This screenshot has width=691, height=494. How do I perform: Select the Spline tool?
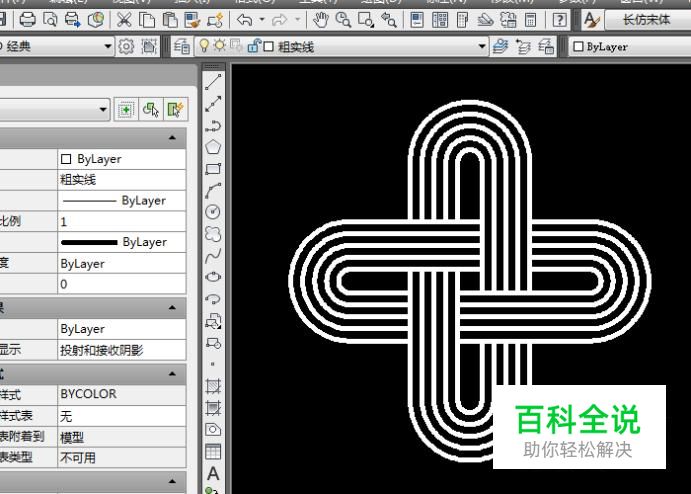click(x=213, y=256)
